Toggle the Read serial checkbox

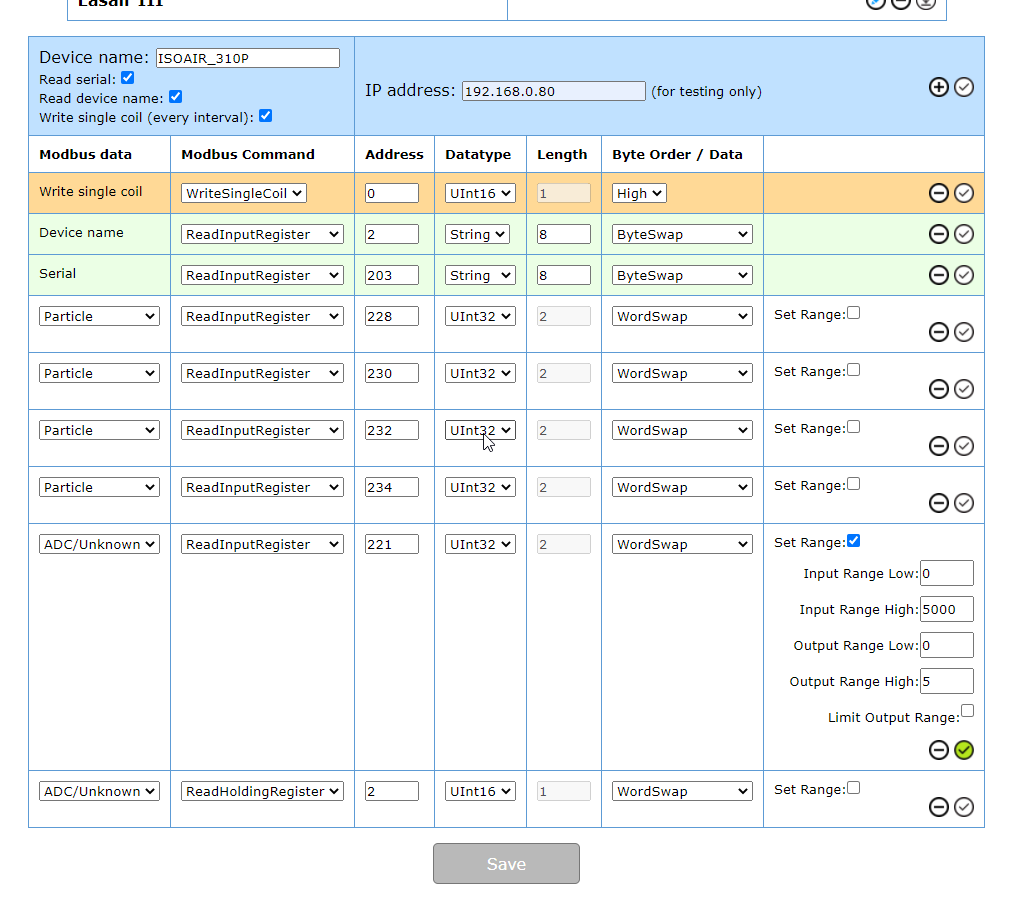point(127,78)
